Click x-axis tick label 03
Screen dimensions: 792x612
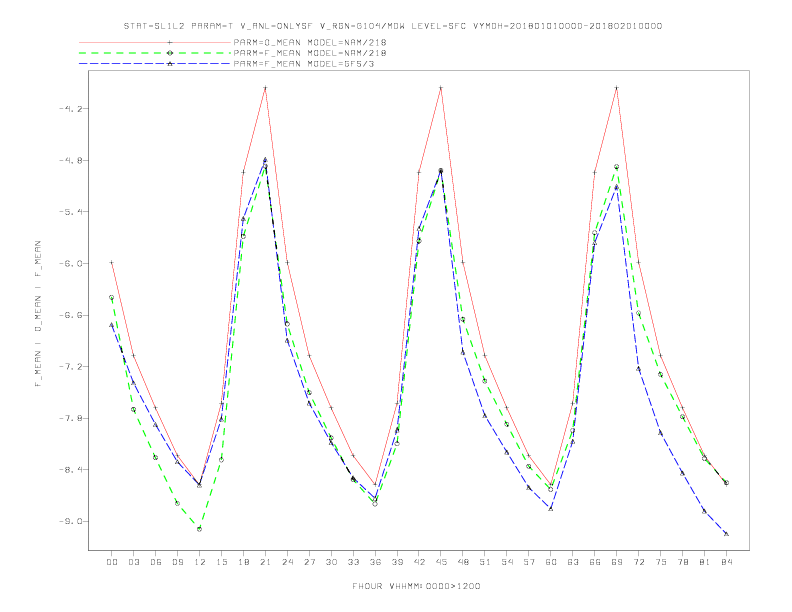tap(133, 562)
